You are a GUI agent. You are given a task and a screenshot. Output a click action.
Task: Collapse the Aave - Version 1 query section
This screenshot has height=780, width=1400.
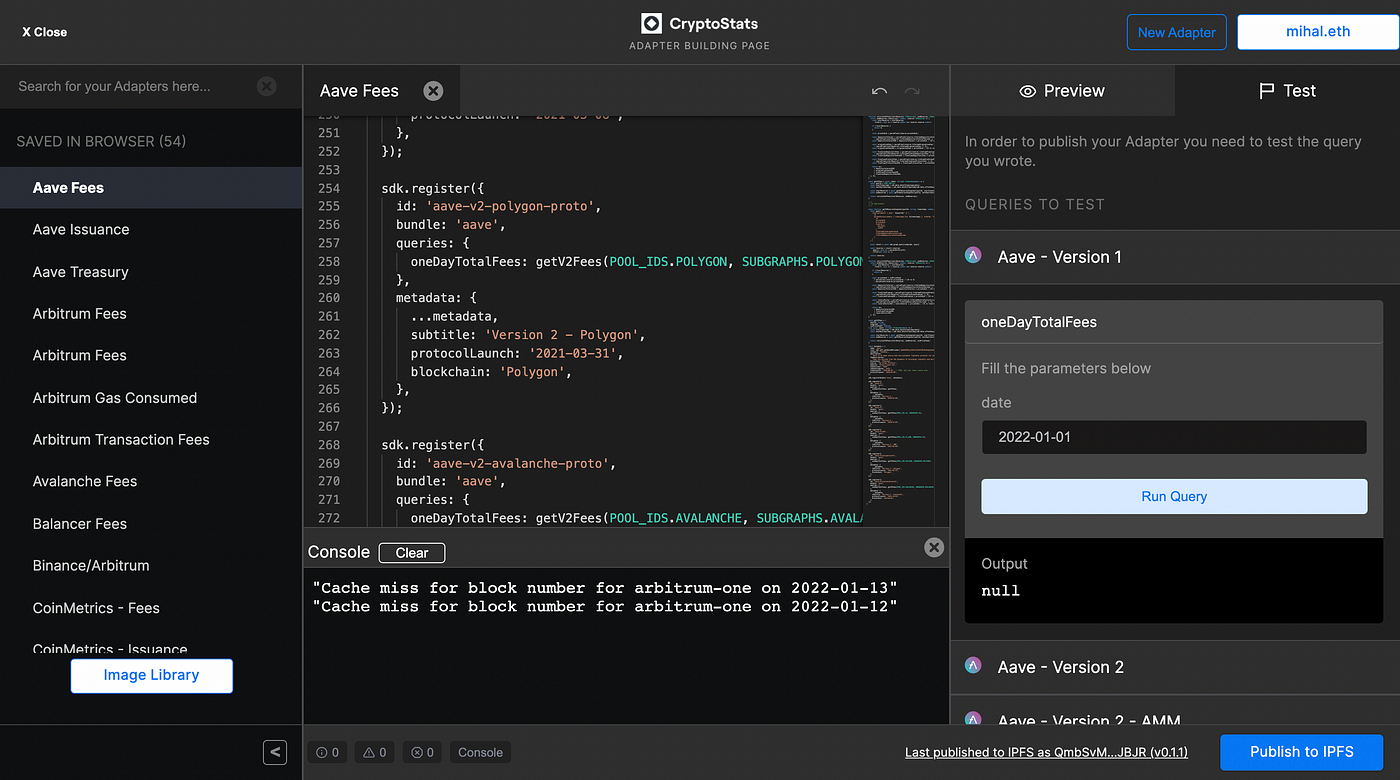[1175, 257]
